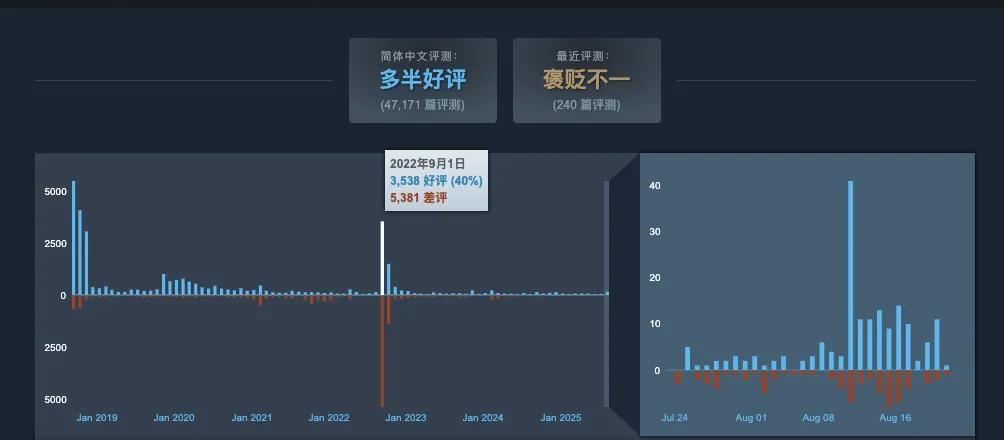Viewport: 1004px width, 440px height.
Task: Click the 褒贬不一 recent reviews summary
Action: click(x=586, y=79)
